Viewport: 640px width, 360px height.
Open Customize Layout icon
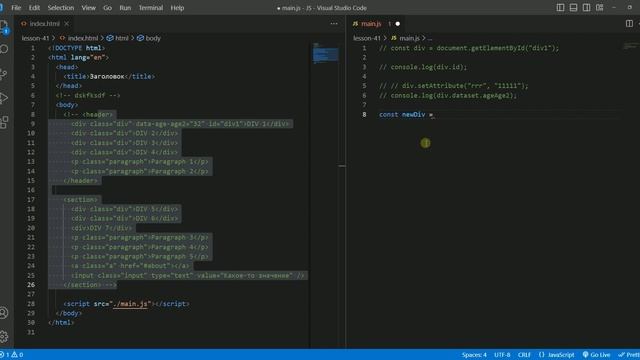pyautogui.click(x=599, y=8)
